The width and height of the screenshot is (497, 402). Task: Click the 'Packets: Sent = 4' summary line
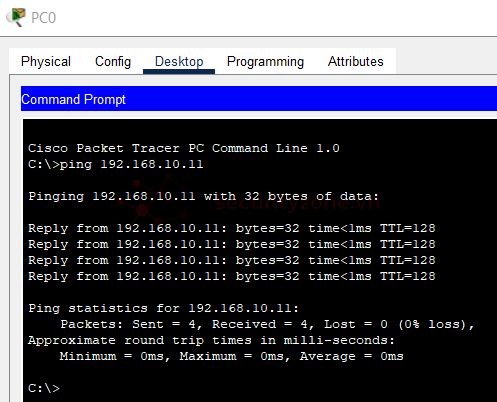[267, 324]
